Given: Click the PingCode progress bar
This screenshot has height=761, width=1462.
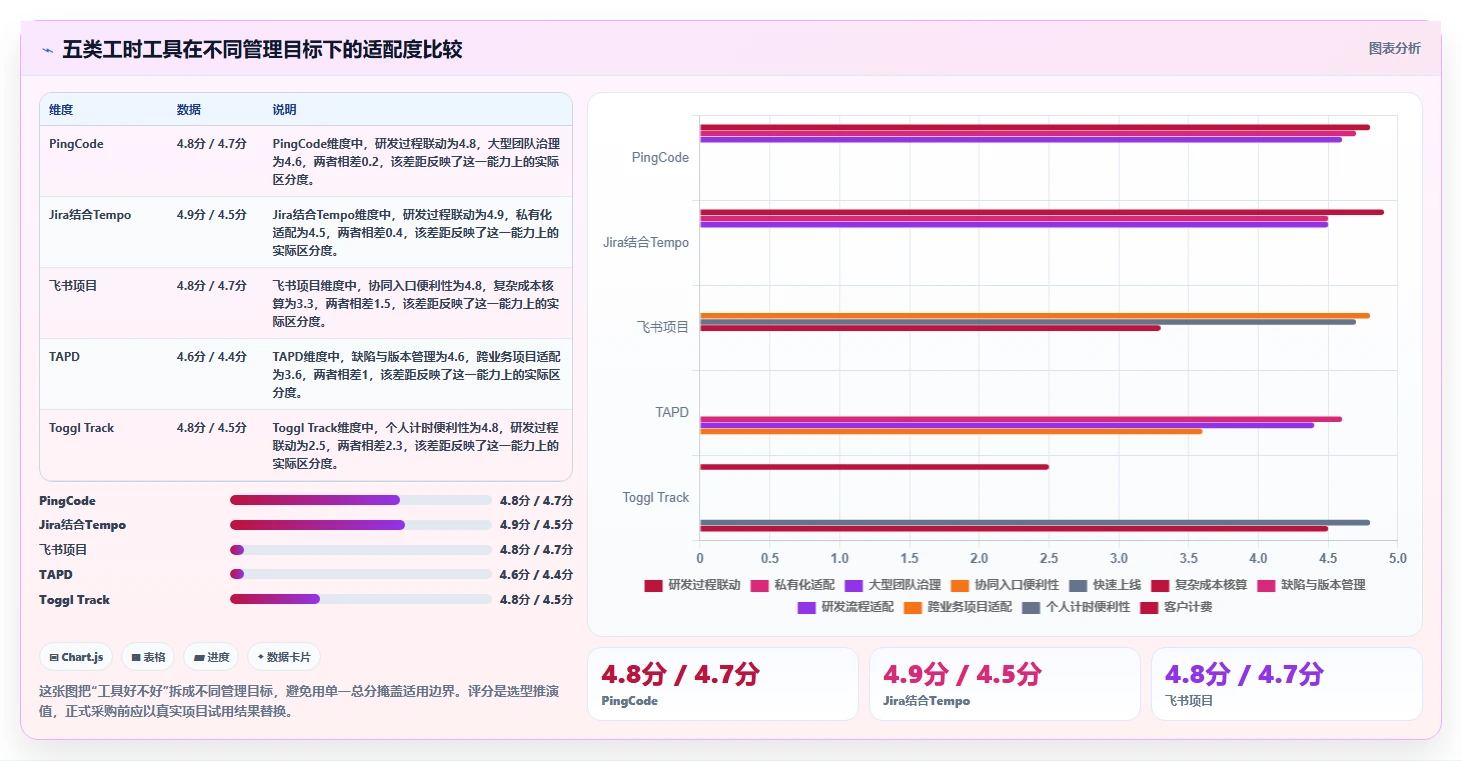Looking at the screenshot, I should point(361,500).
